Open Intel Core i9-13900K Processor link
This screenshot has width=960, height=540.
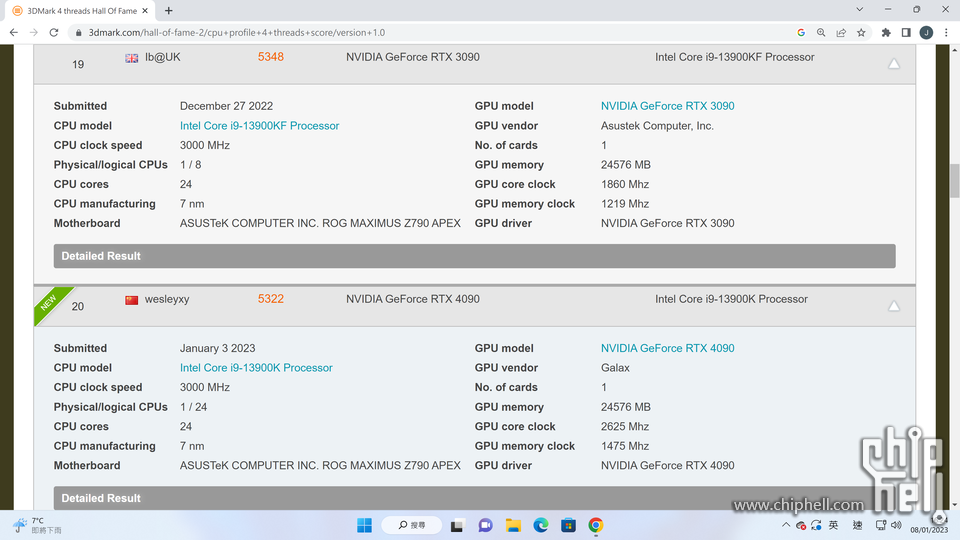256,367
